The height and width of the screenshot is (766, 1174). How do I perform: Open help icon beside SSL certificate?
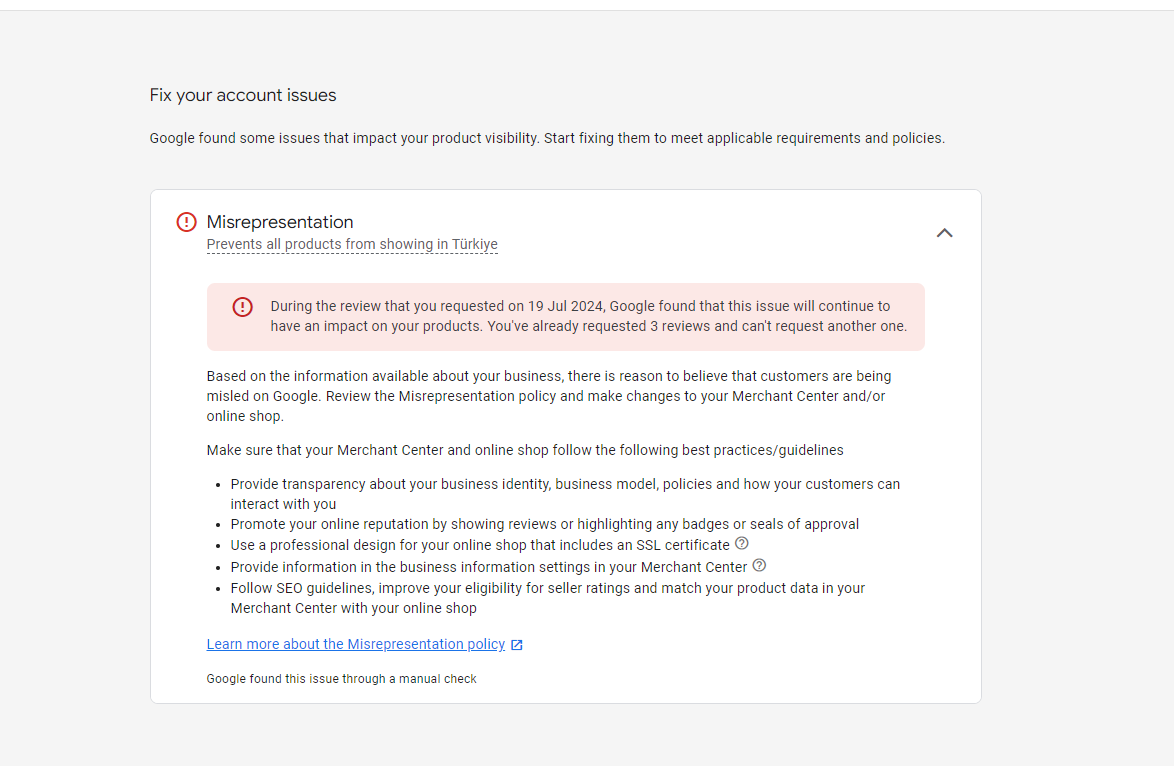[x=742, y=544]
